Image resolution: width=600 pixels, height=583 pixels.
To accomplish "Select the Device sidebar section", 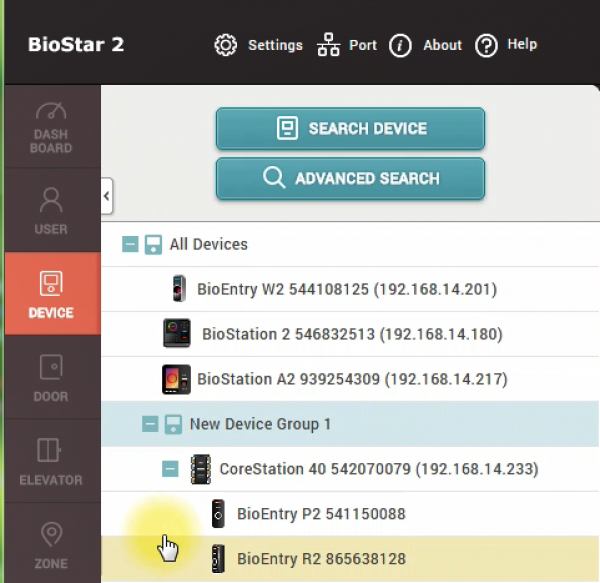I will [x=51, y=294].
